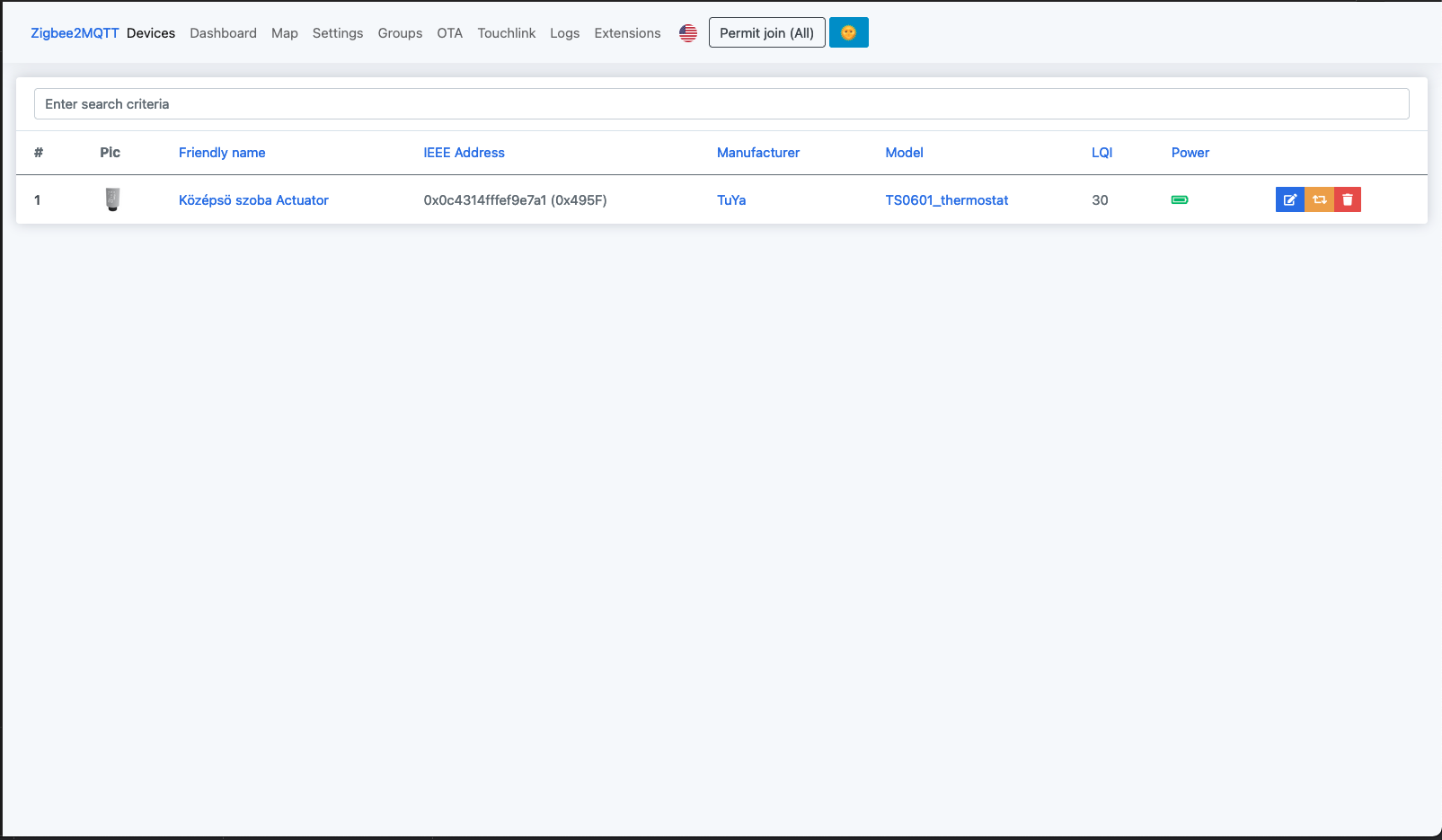The height and width of the screenshot is (840, 1442).
Task: Open the TS0601_thermostat model link
Action: 947,200
